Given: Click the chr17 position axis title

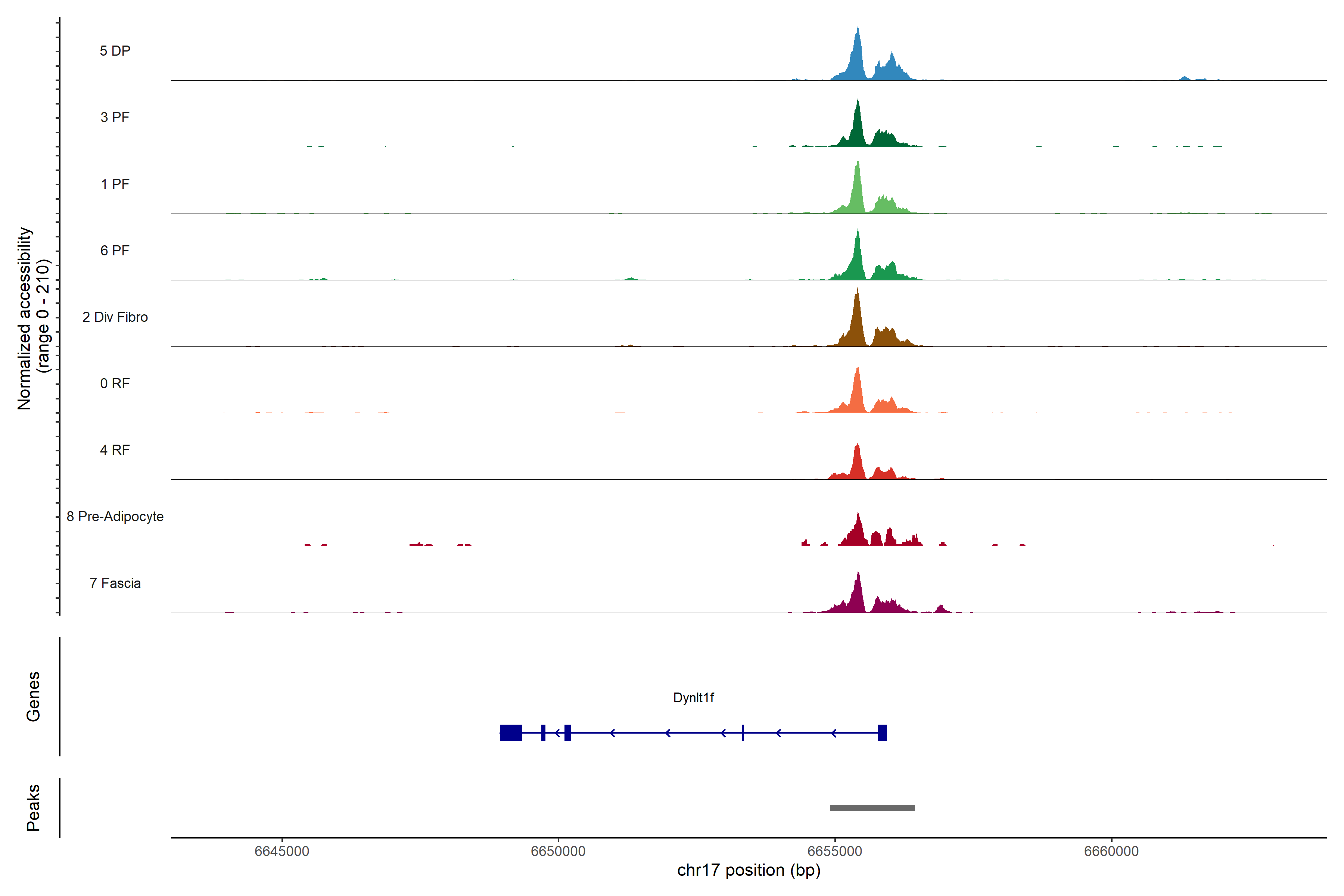Looking at the screenshot, I should pos(749,870).
